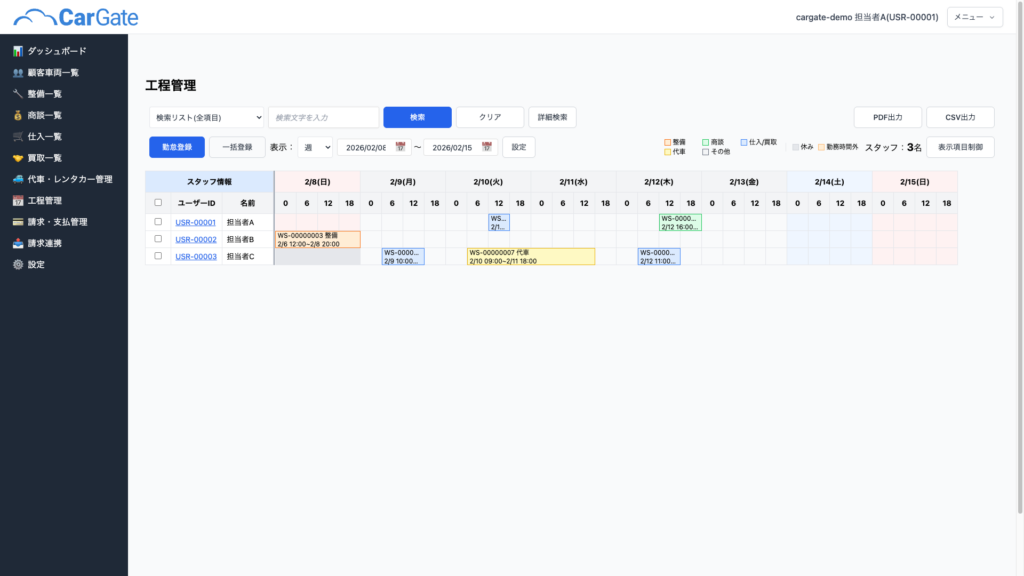Click the gear icon for 設定
This screenshot has width=1024, height=576.
click(18, 265)
